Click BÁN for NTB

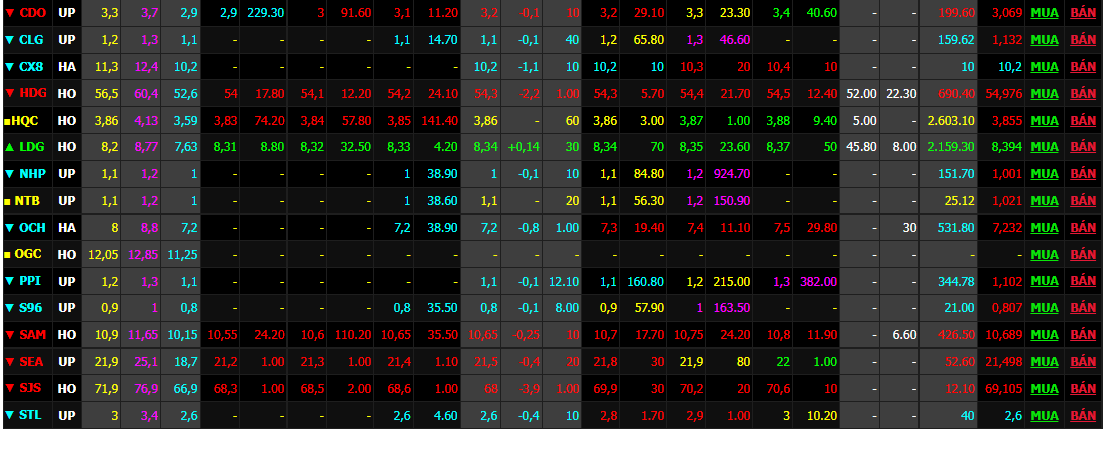[x=1083, y=200]
